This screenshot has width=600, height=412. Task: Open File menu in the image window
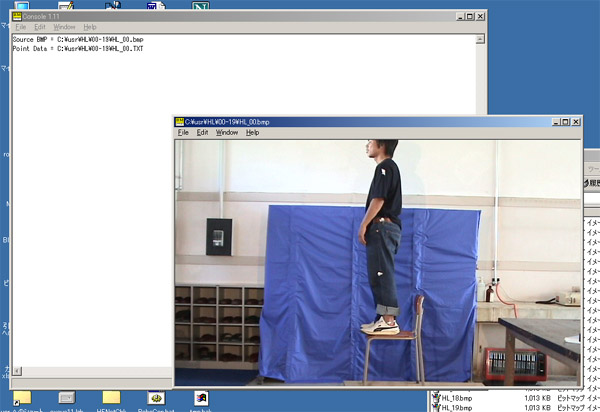[183, 132]
